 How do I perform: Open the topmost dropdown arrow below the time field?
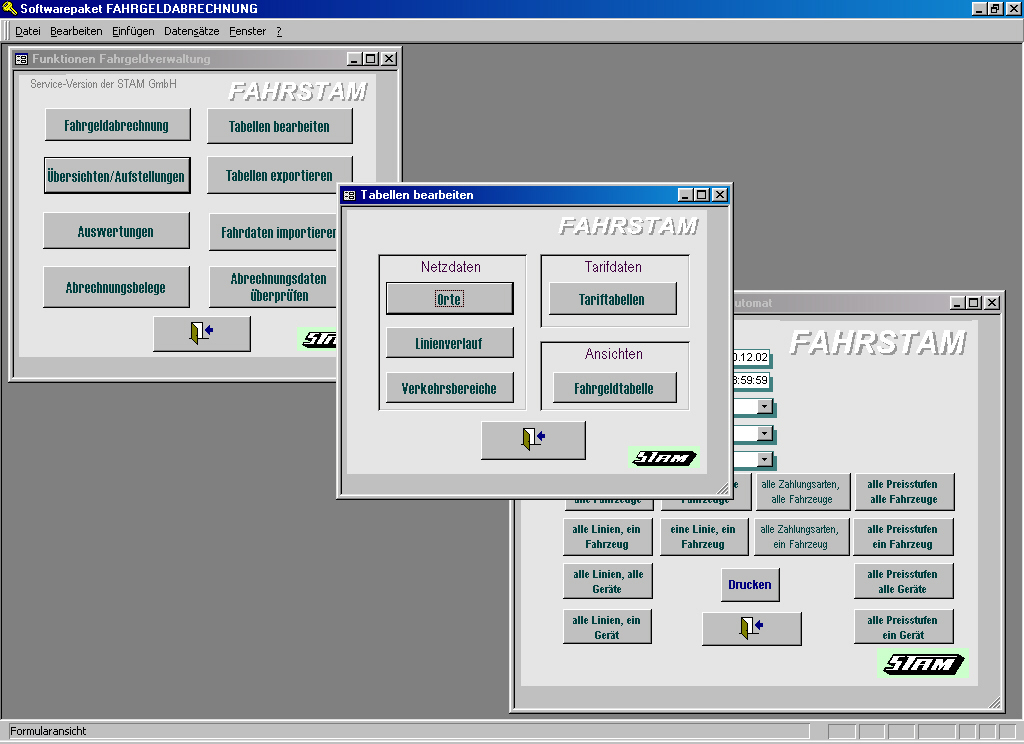point(764,407)
